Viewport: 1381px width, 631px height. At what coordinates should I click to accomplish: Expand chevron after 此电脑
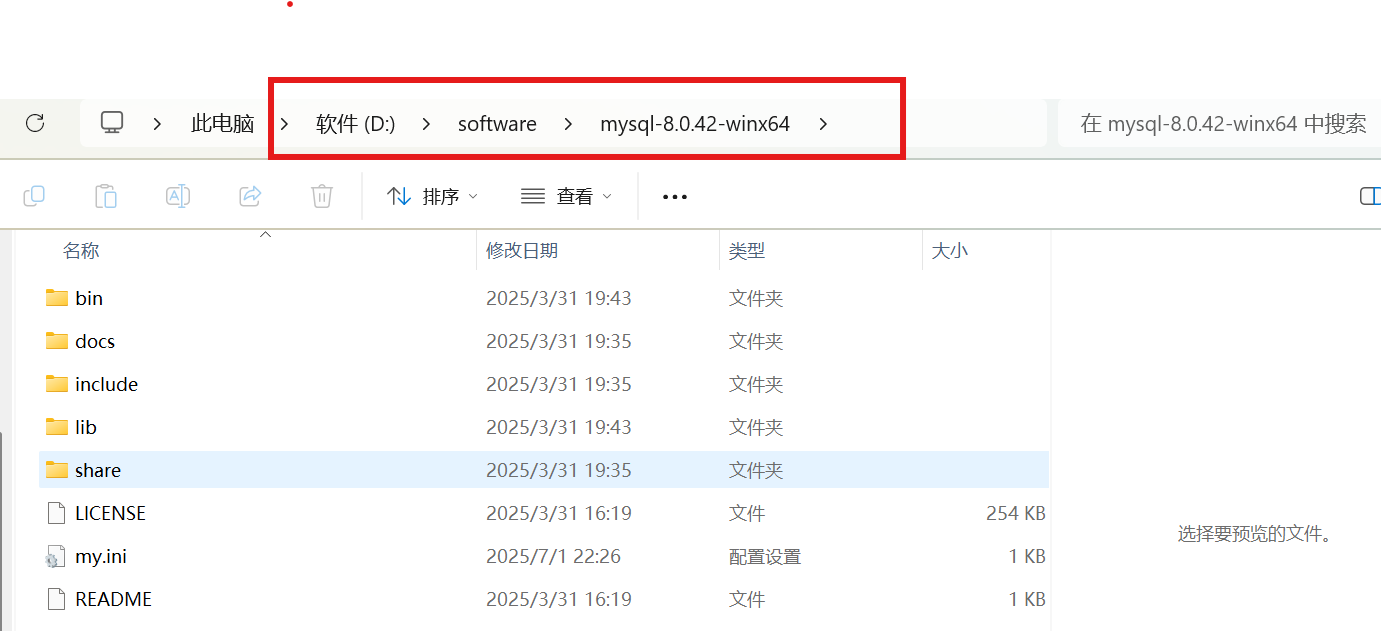pos(284,124)
